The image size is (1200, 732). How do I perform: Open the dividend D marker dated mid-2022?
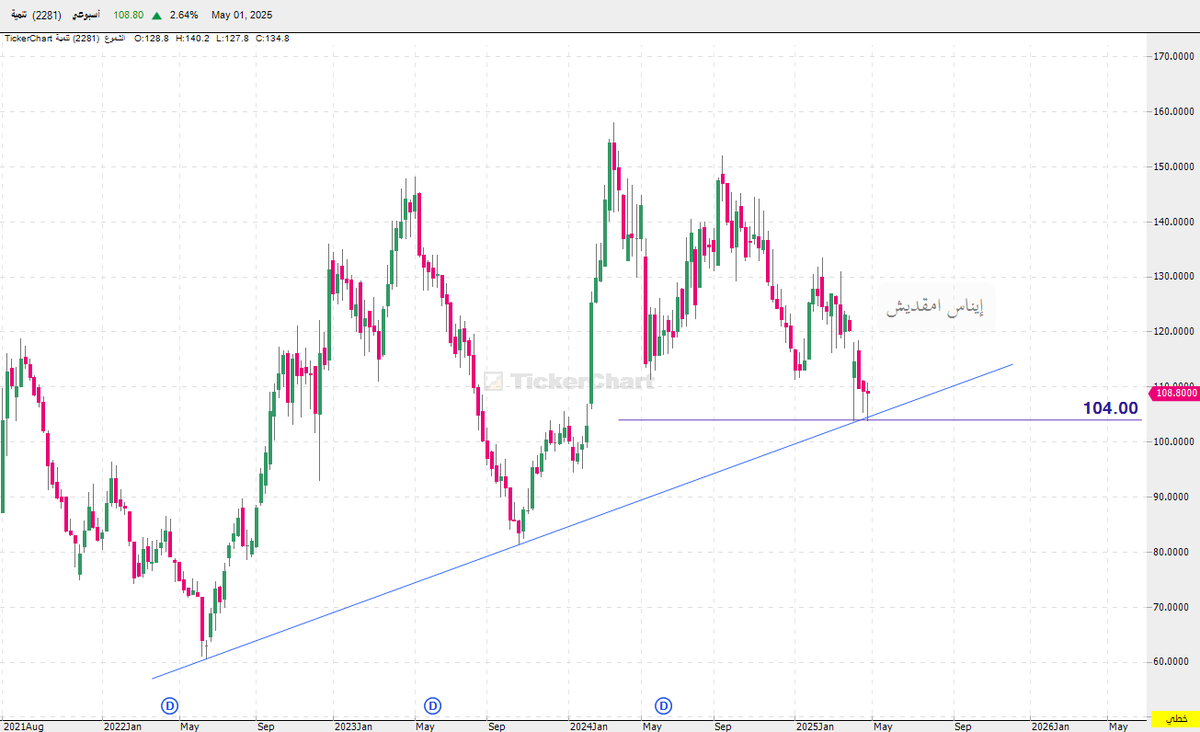pyautogui.click(x=171, y=706)
